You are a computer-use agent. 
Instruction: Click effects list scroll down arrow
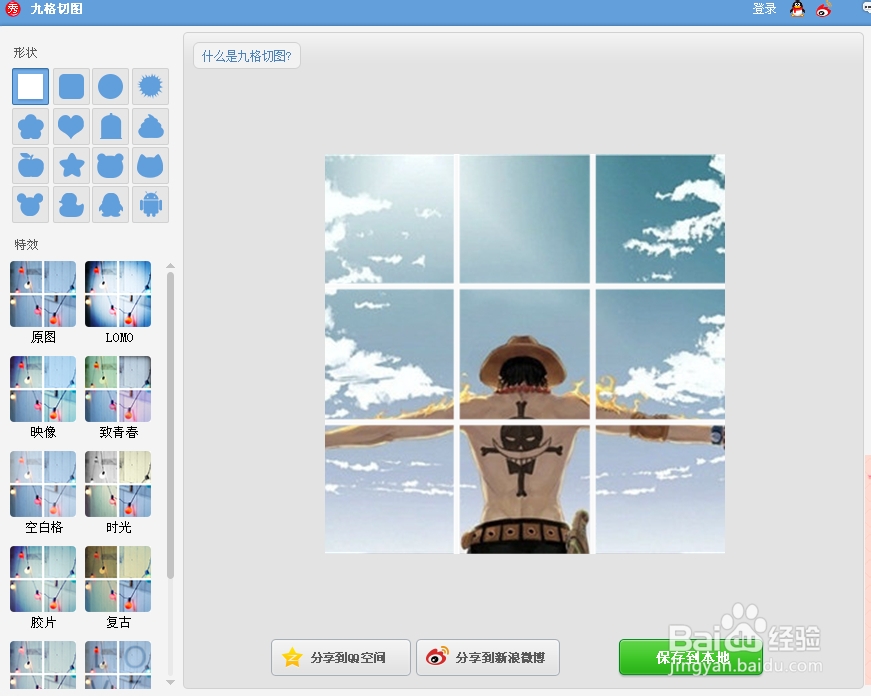171,682
